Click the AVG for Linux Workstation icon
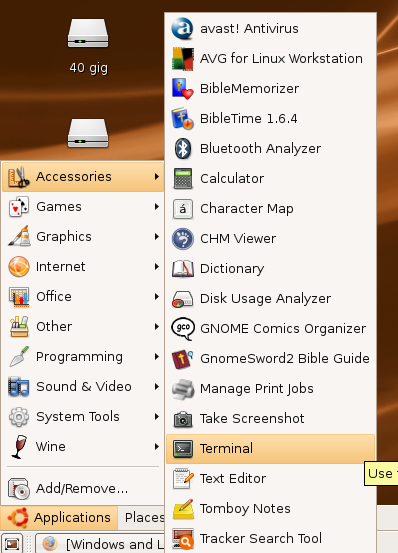Screen dimensions: 398x553 coord(182,59)
